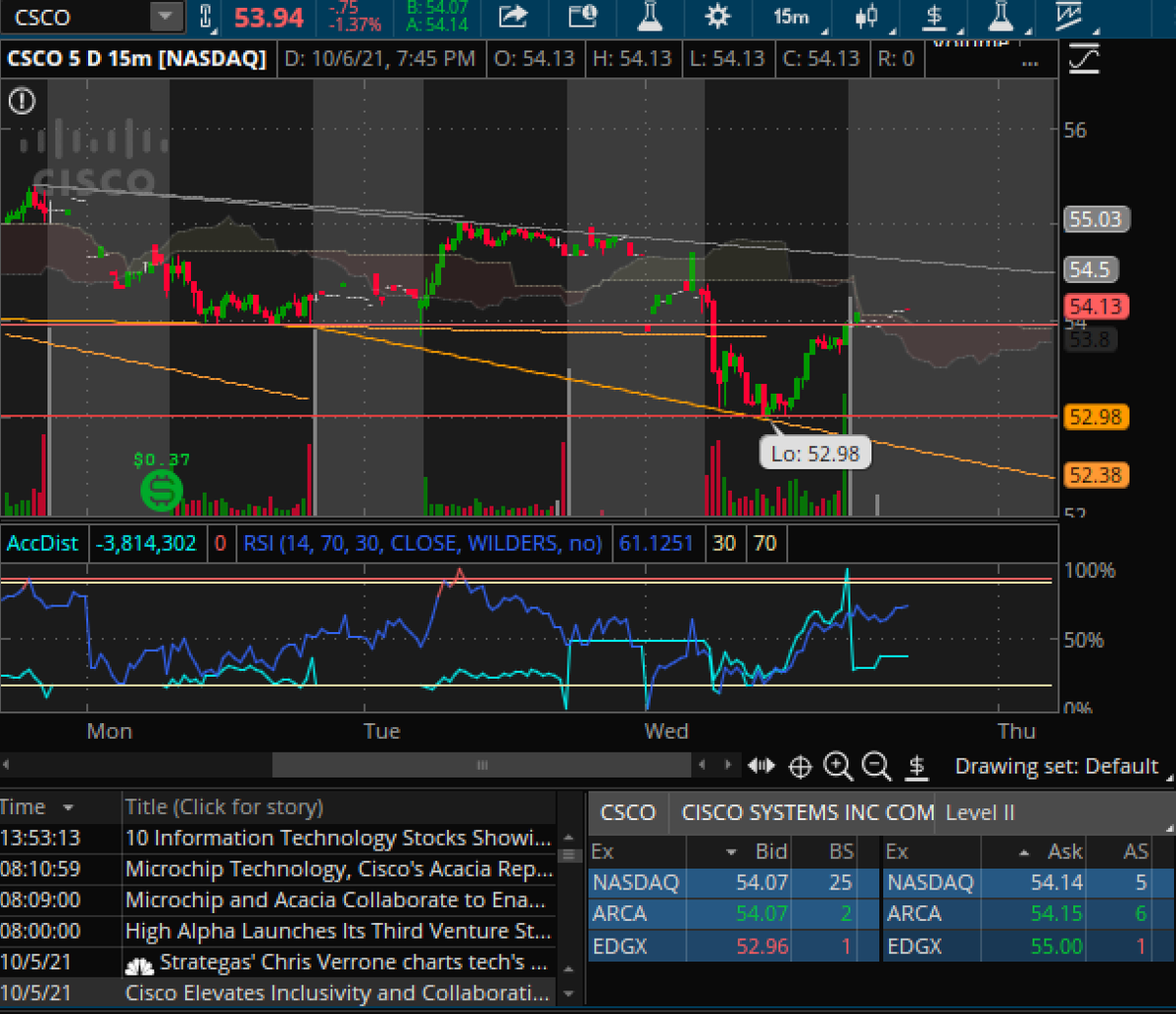Select the ARCA ask row at 54.15
The width and height of the screenshot is (1176, 1014).
[x=1028, y=914]
